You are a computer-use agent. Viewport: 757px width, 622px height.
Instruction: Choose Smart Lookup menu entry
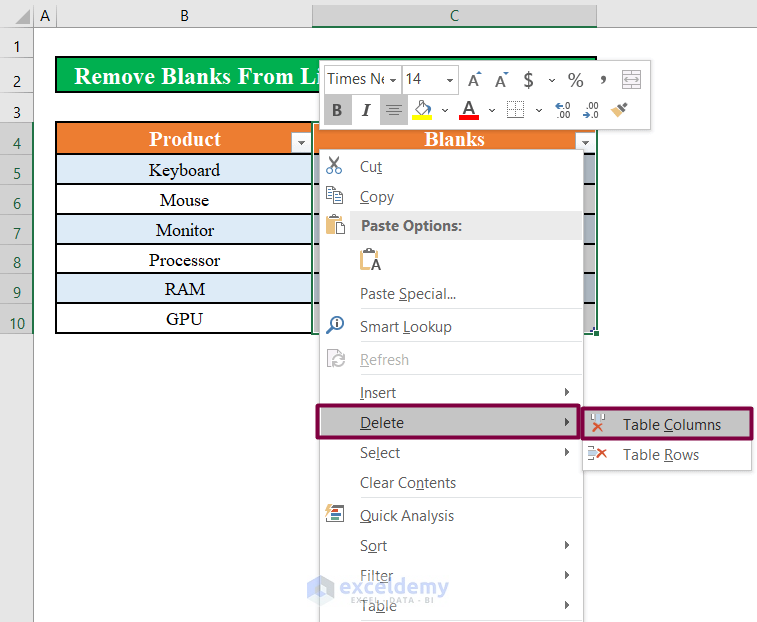(x=450, y=326)
